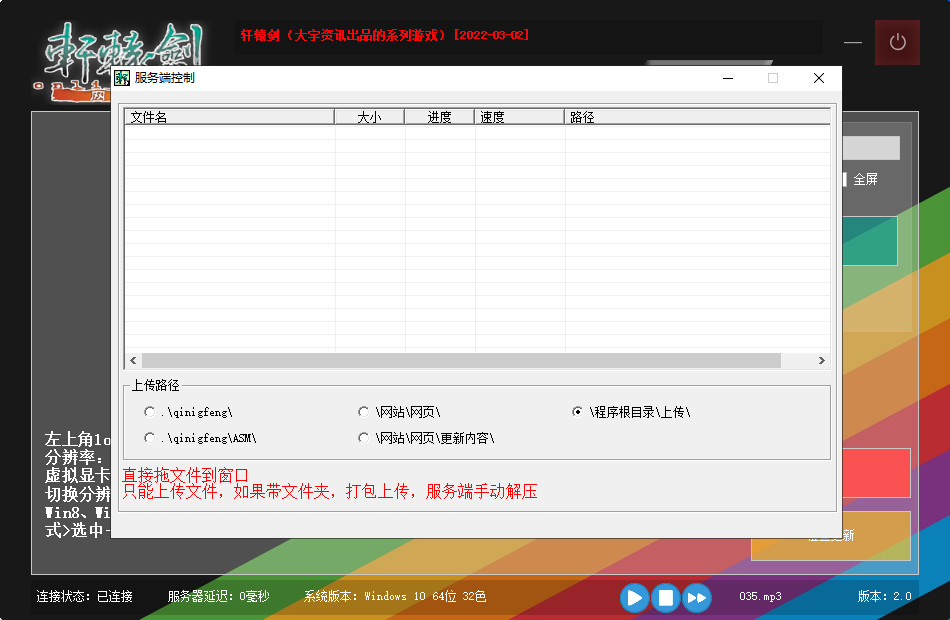Click the 上传路径 group label

coord(156,385)
